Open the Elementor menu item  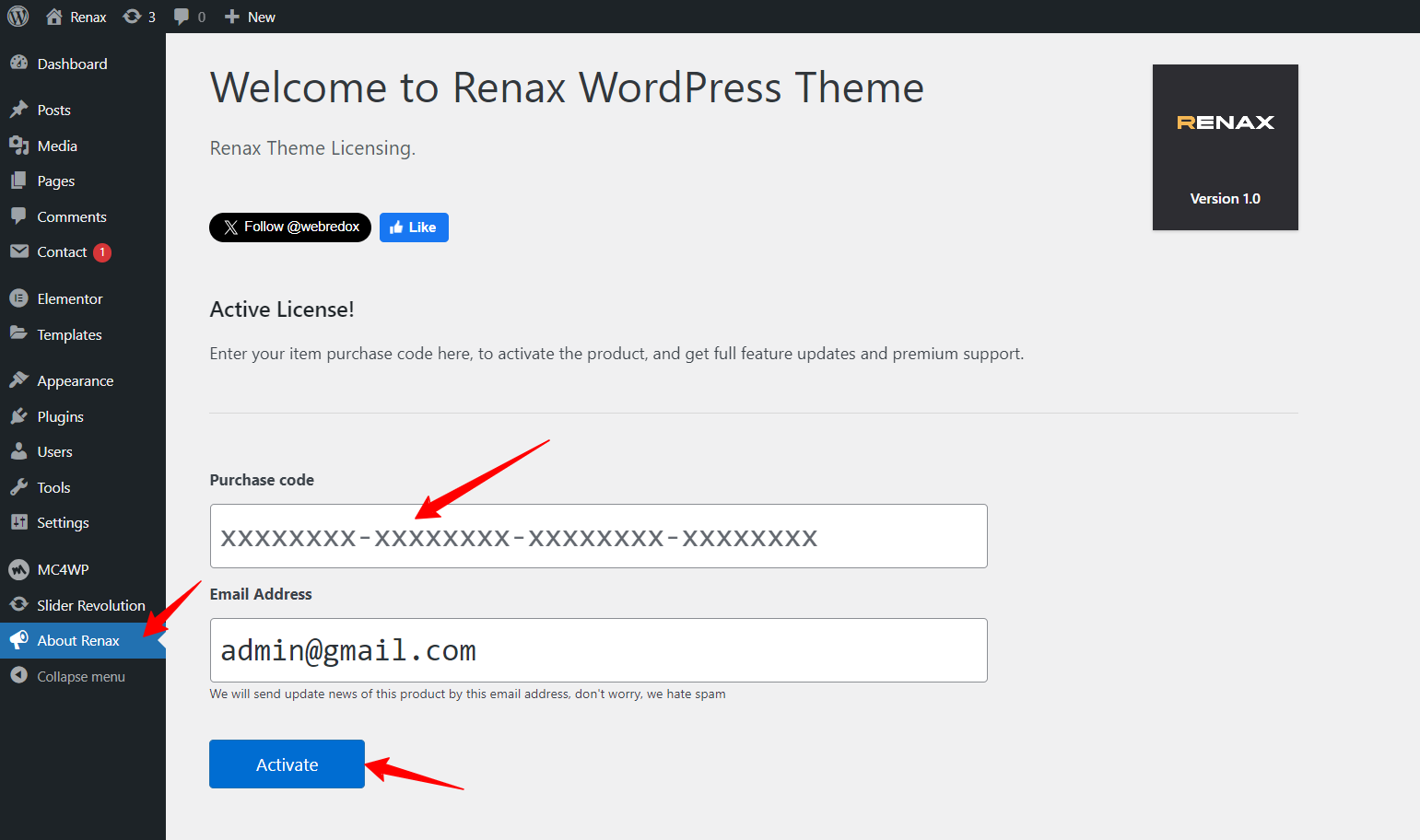tap(83, 298)
